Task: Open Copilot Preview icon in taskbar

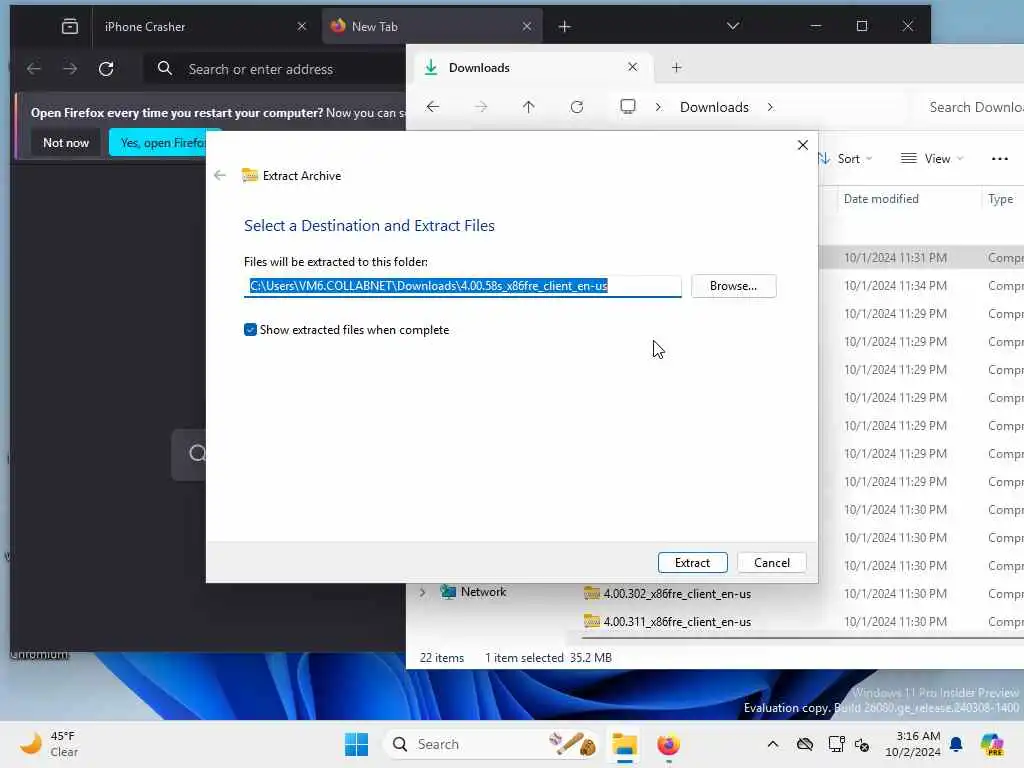Action: pos(991,744)
